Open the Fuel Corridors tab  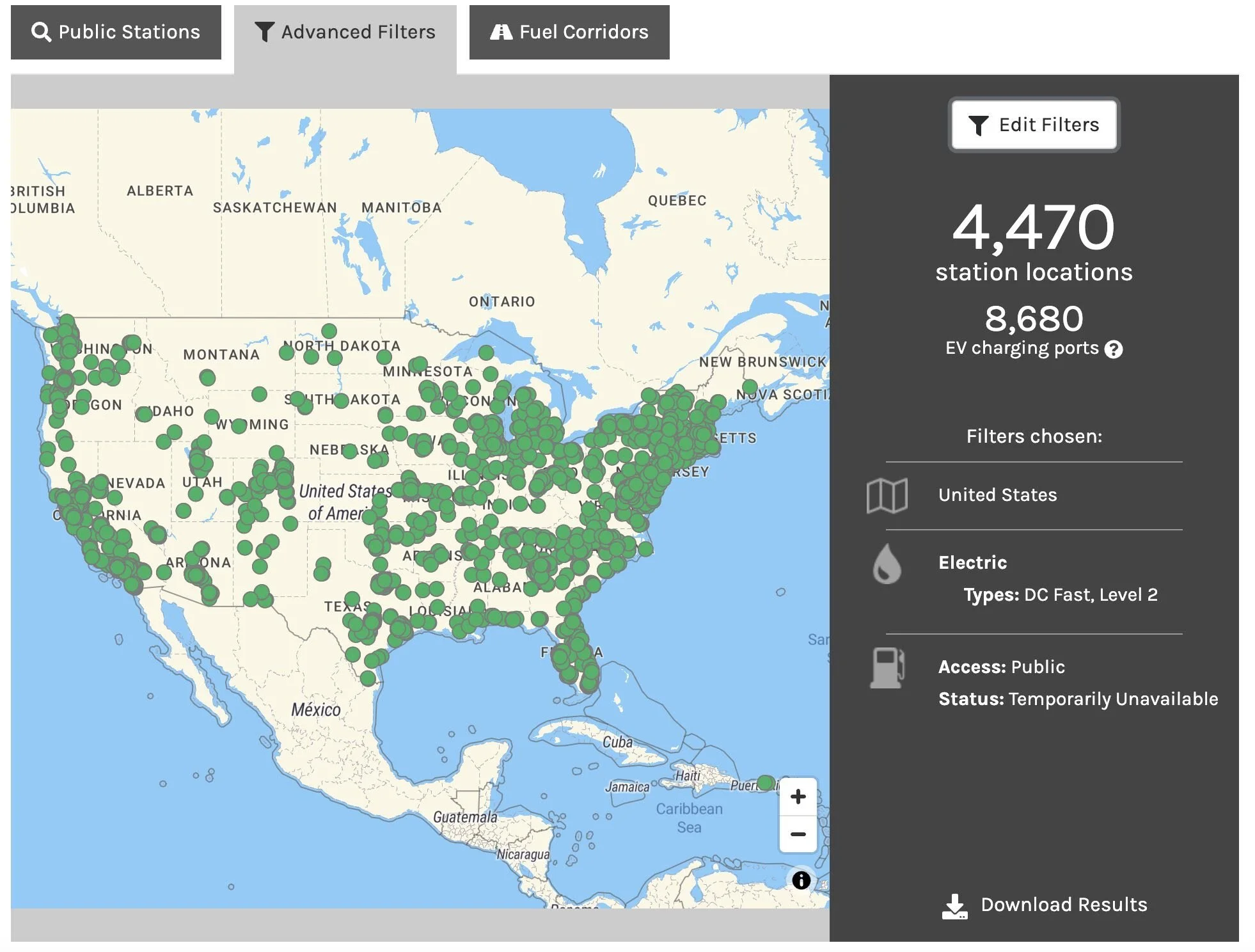pos(569,32)
